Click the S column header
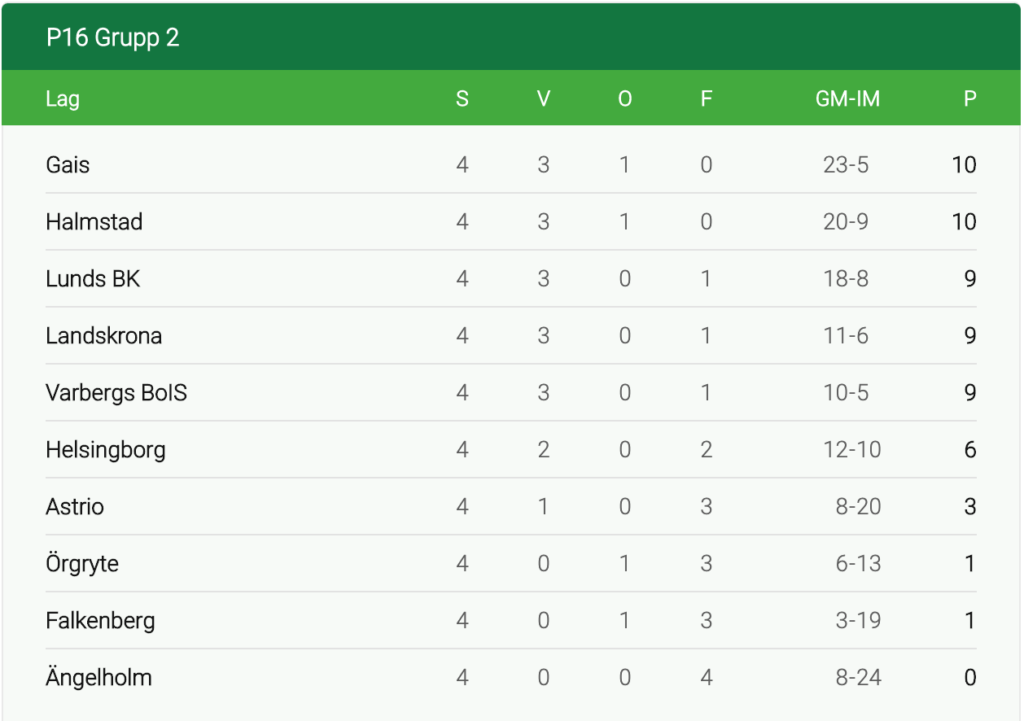The height and width of the screenshot is (721, 1024). click(462, 99)
